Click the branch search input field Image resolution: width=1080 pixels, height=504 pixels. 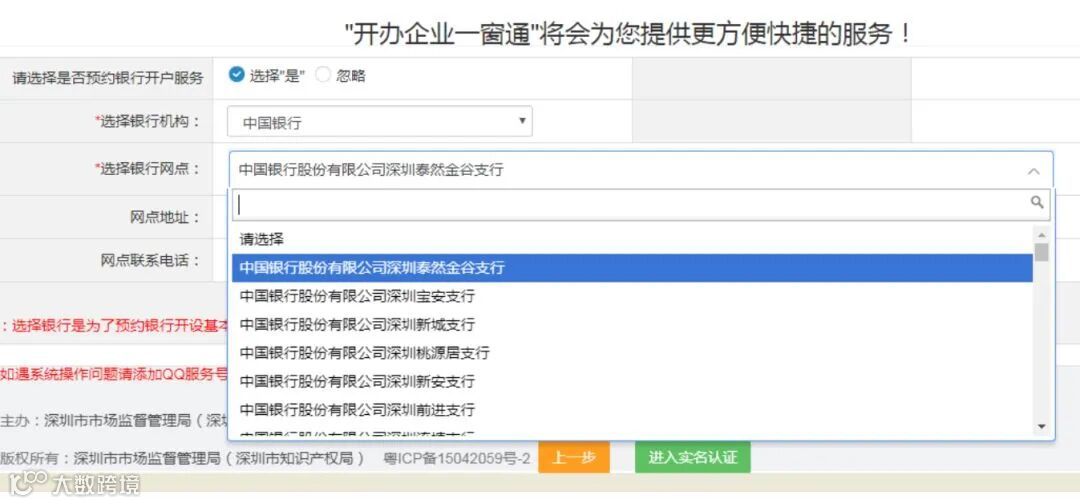click(641, 205)
